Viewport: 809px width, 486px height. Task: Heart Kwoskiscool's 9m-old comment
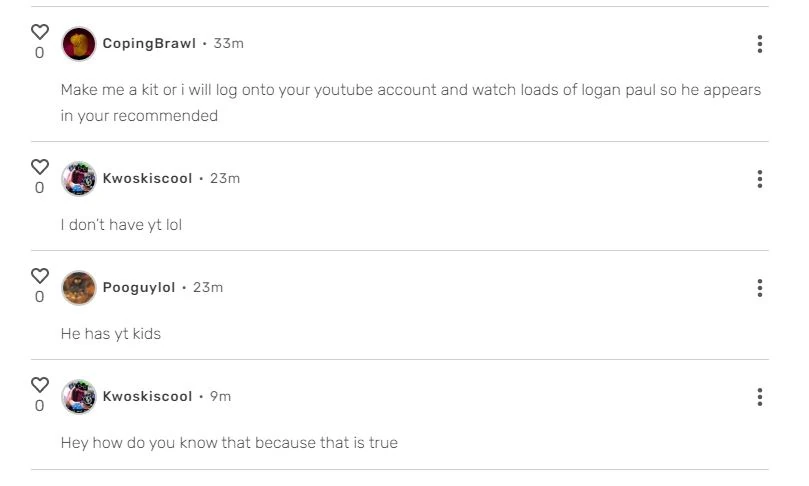click(40, 385)
